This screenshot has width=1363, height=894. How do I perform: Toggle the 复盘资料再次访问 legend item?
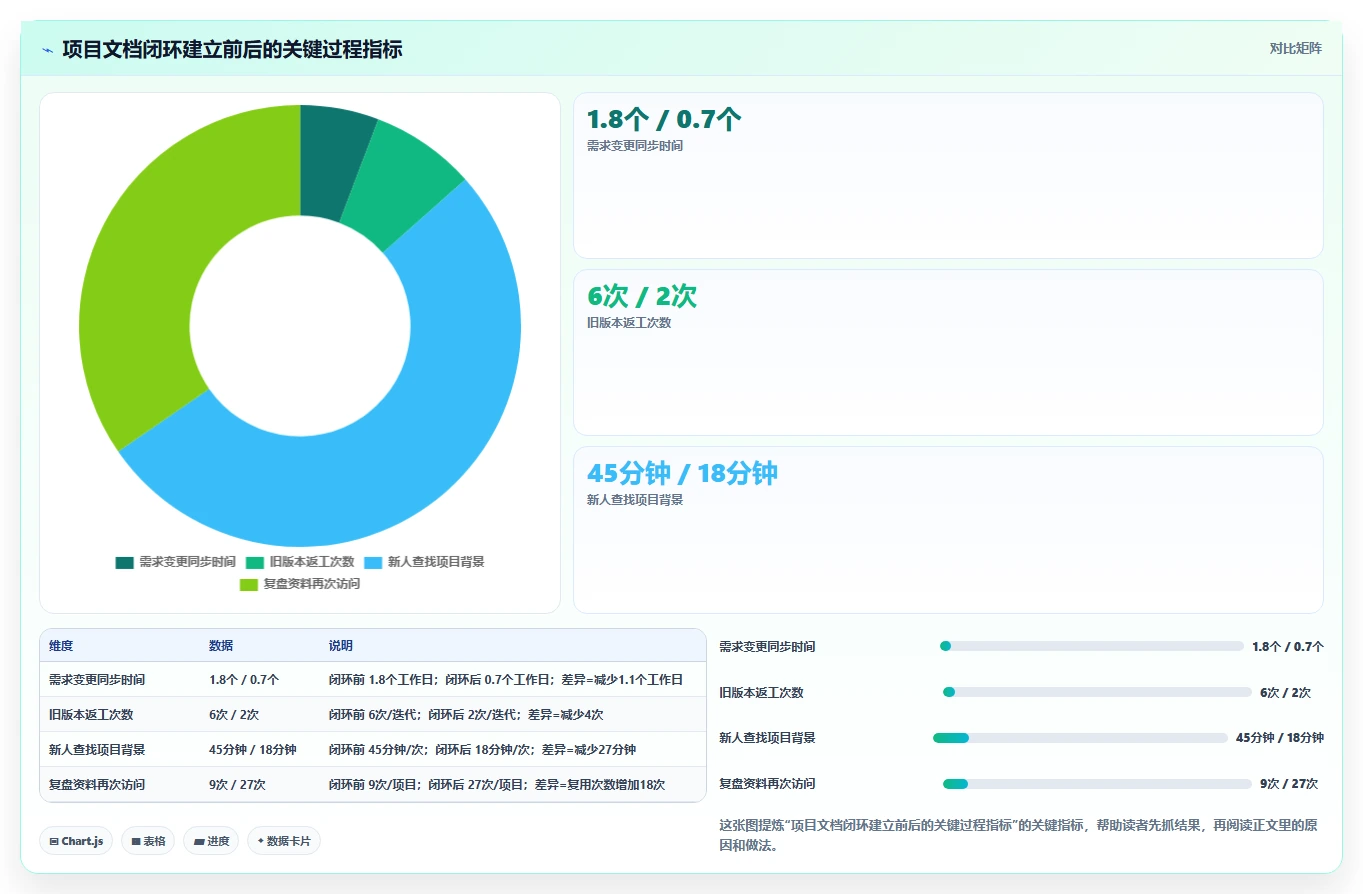[300, 584]
